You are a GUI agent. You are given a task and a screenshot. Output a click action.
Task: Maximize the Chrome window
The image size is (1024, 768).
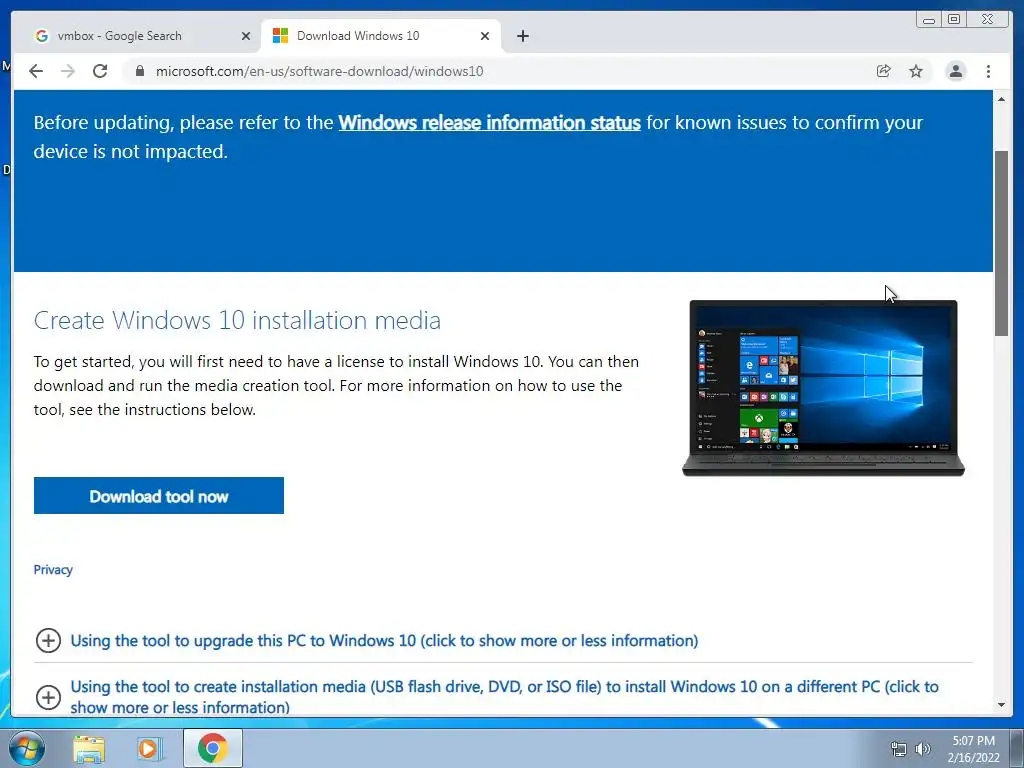tap(954, 20)
